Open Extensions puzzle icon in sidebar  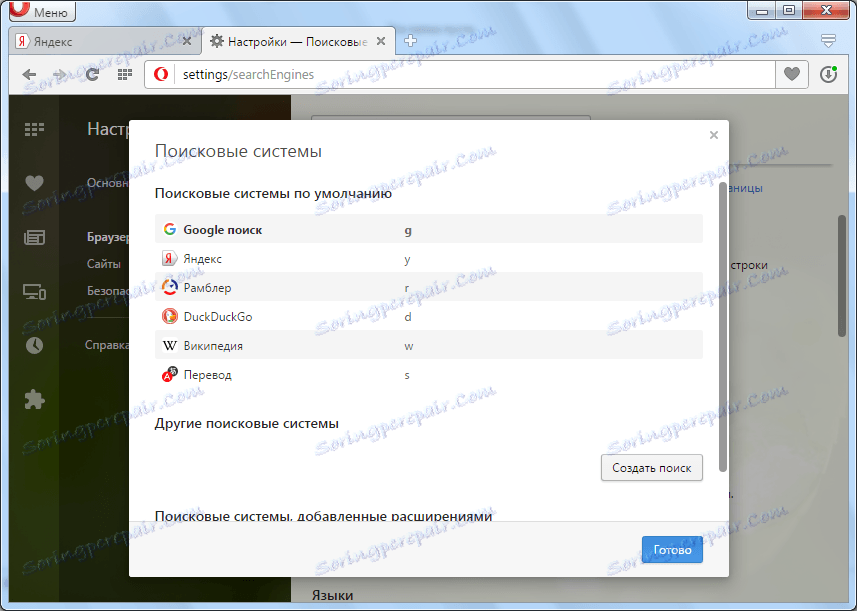(34, 400)
